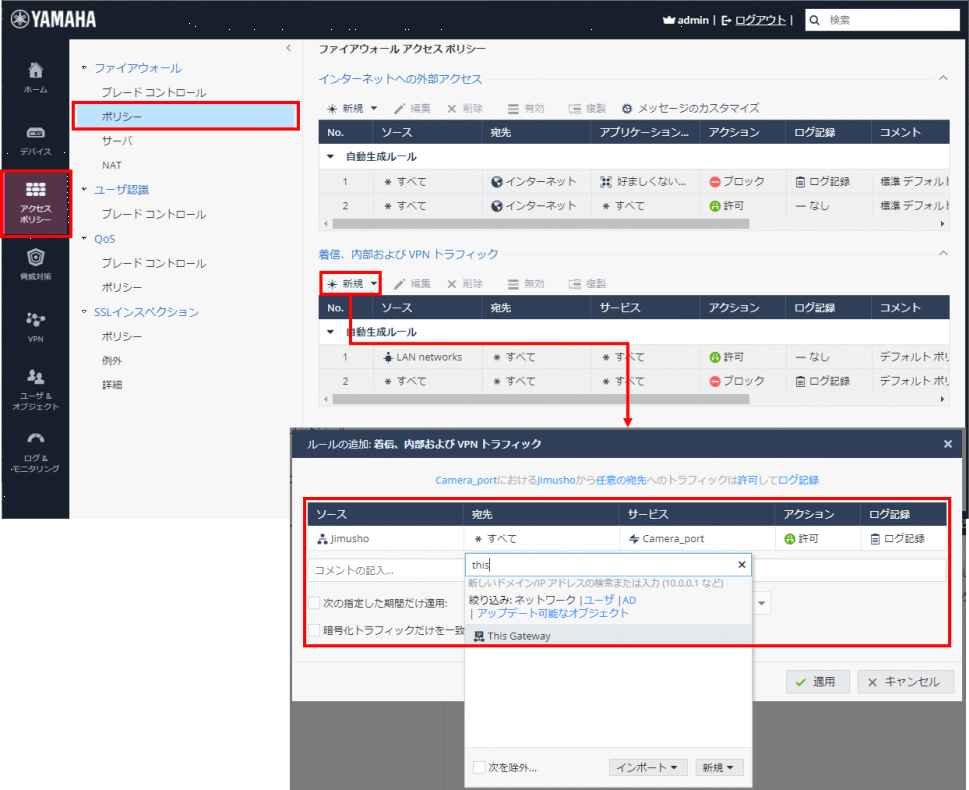Open the Threat Prevention shield icon
Image resolution: width=969 pixels, height=790 pixels.
point(35,257)
